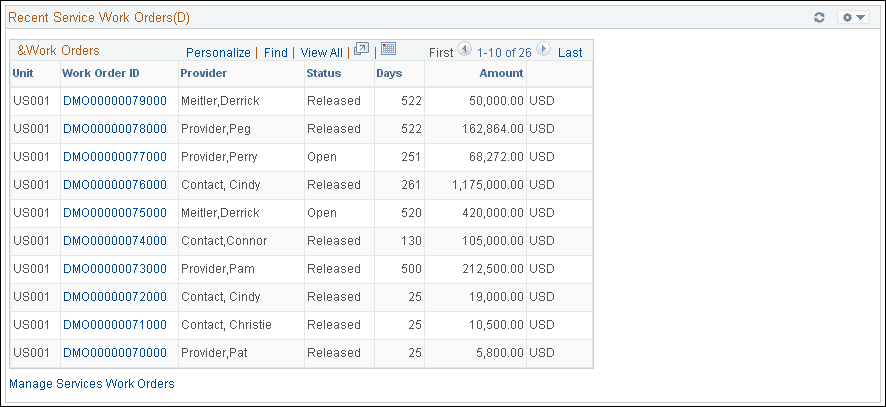886x407 pixels.
Task: Sort by the Status column header
Action: coord(324,73)
